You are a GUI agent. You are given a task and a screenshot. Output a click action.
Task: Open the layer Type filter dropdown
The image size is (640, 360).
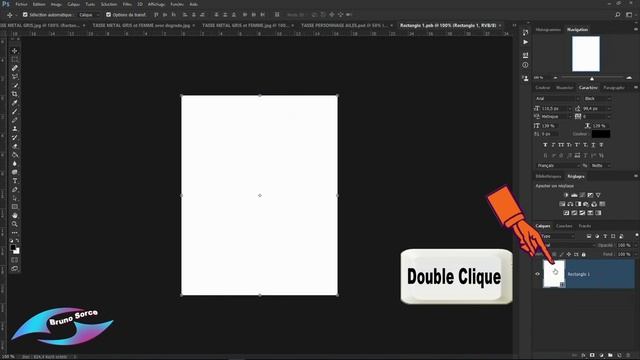tap(558, 236)
